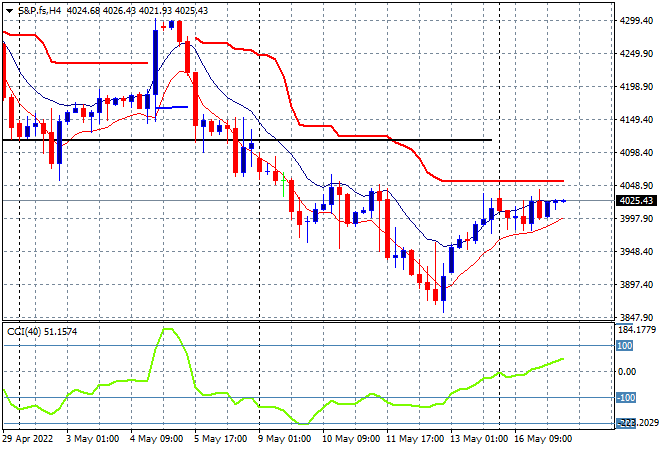Click the OHLC values 4024.68 4026.43 4021.93 4025.43
The height and width of the screenshot is (450, 660).
coord(137,11)
